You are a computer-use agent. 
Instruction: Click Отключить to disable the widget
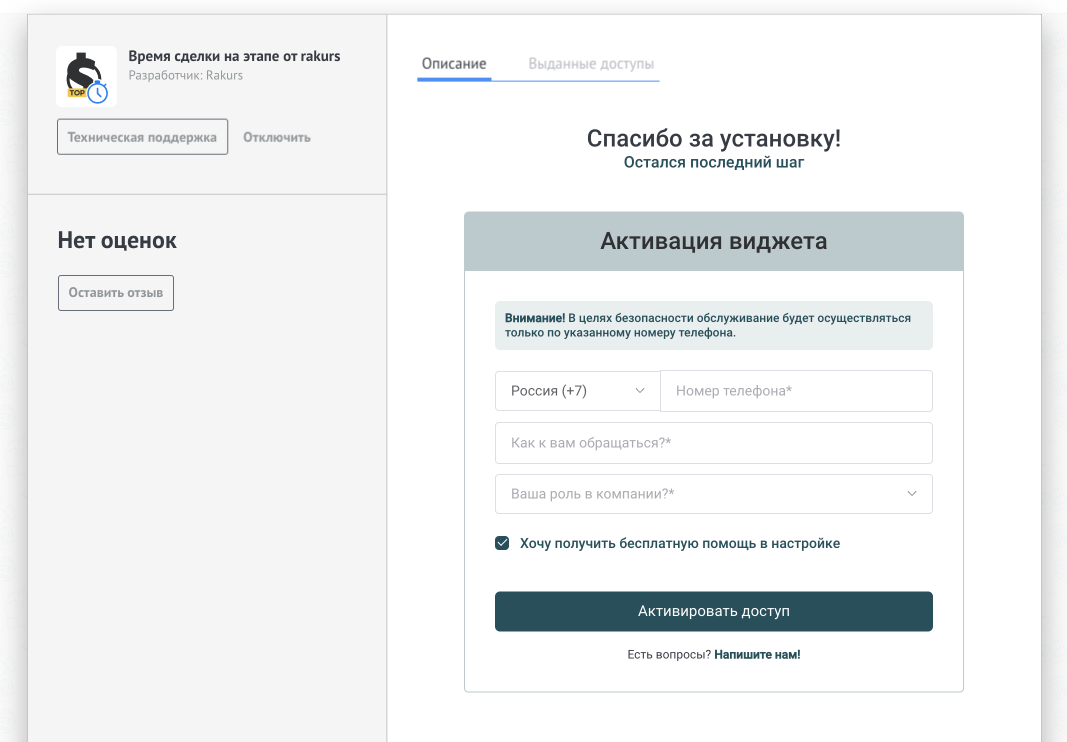point(277,137)
